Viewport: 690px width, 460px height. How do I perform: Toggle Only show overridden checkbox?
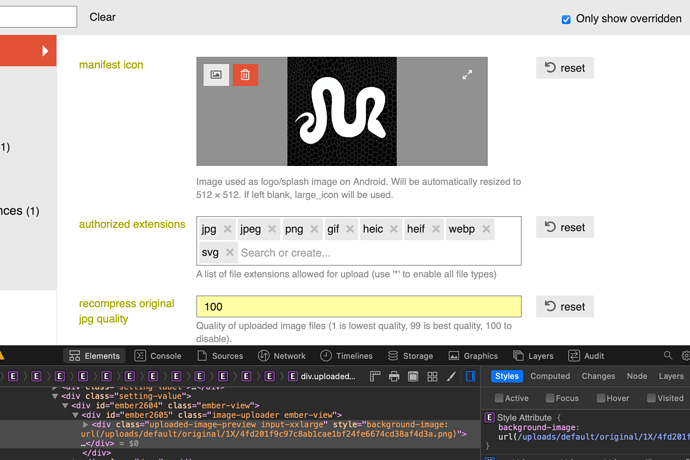[x=566, y=19]
